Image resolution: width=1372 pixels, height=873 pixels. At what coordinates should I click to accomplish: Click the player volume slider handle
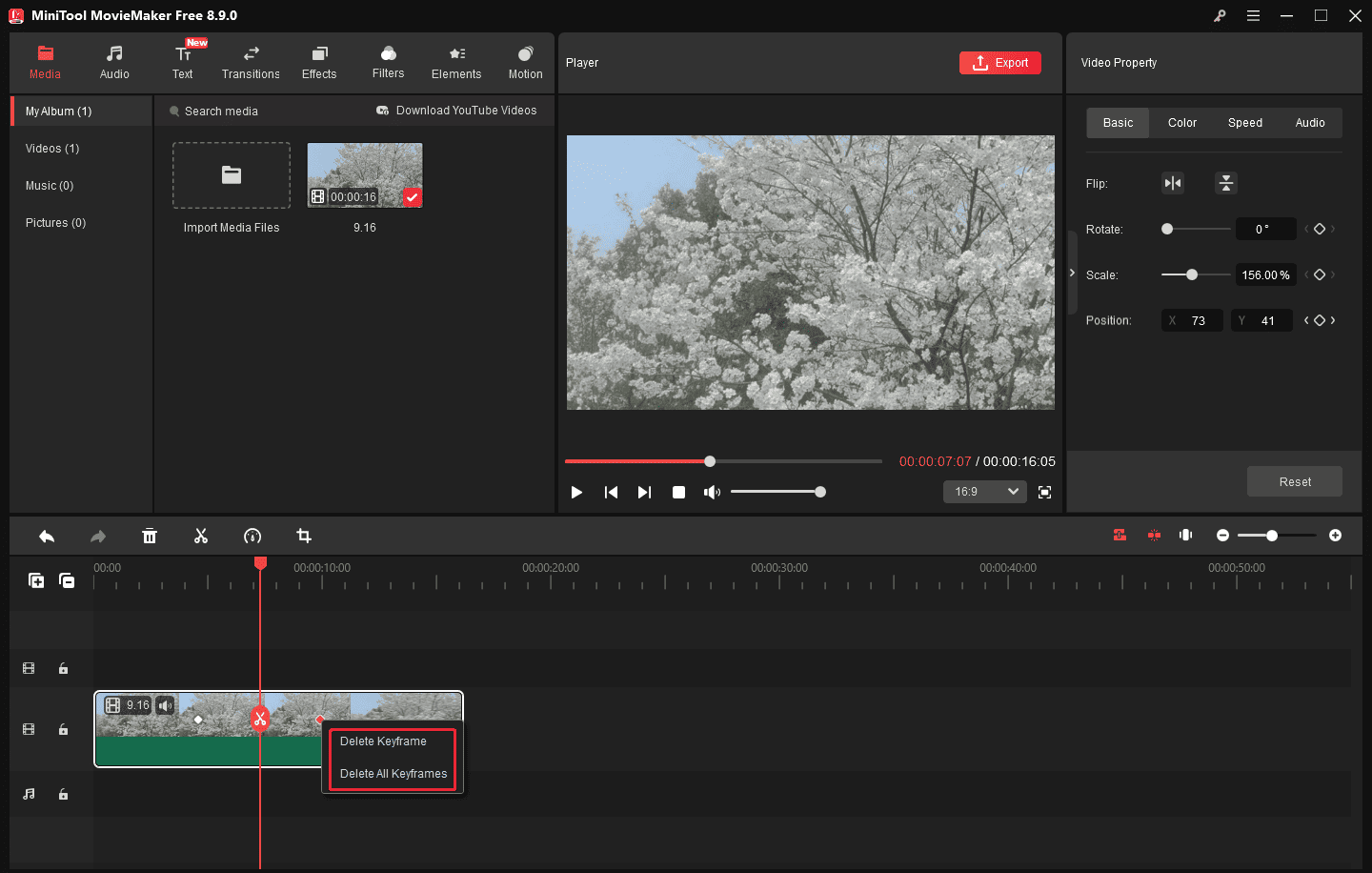pos(820,492)
